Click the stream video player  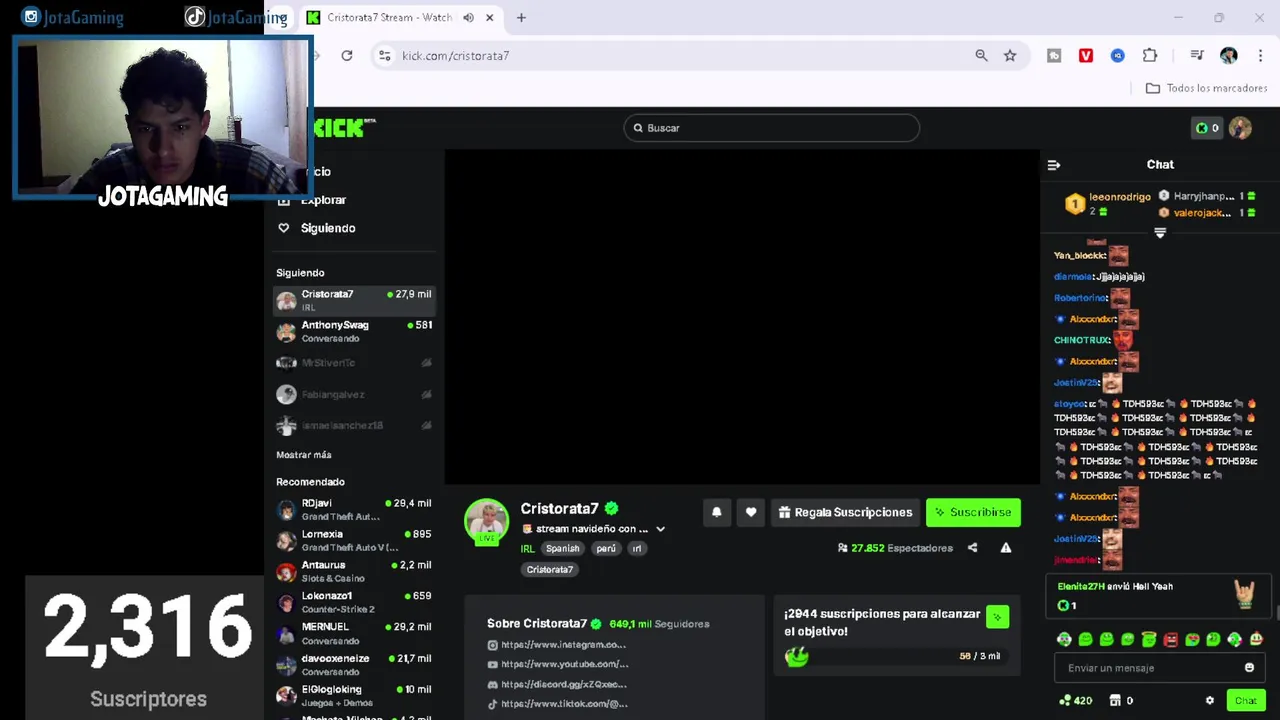click(742, 317)
